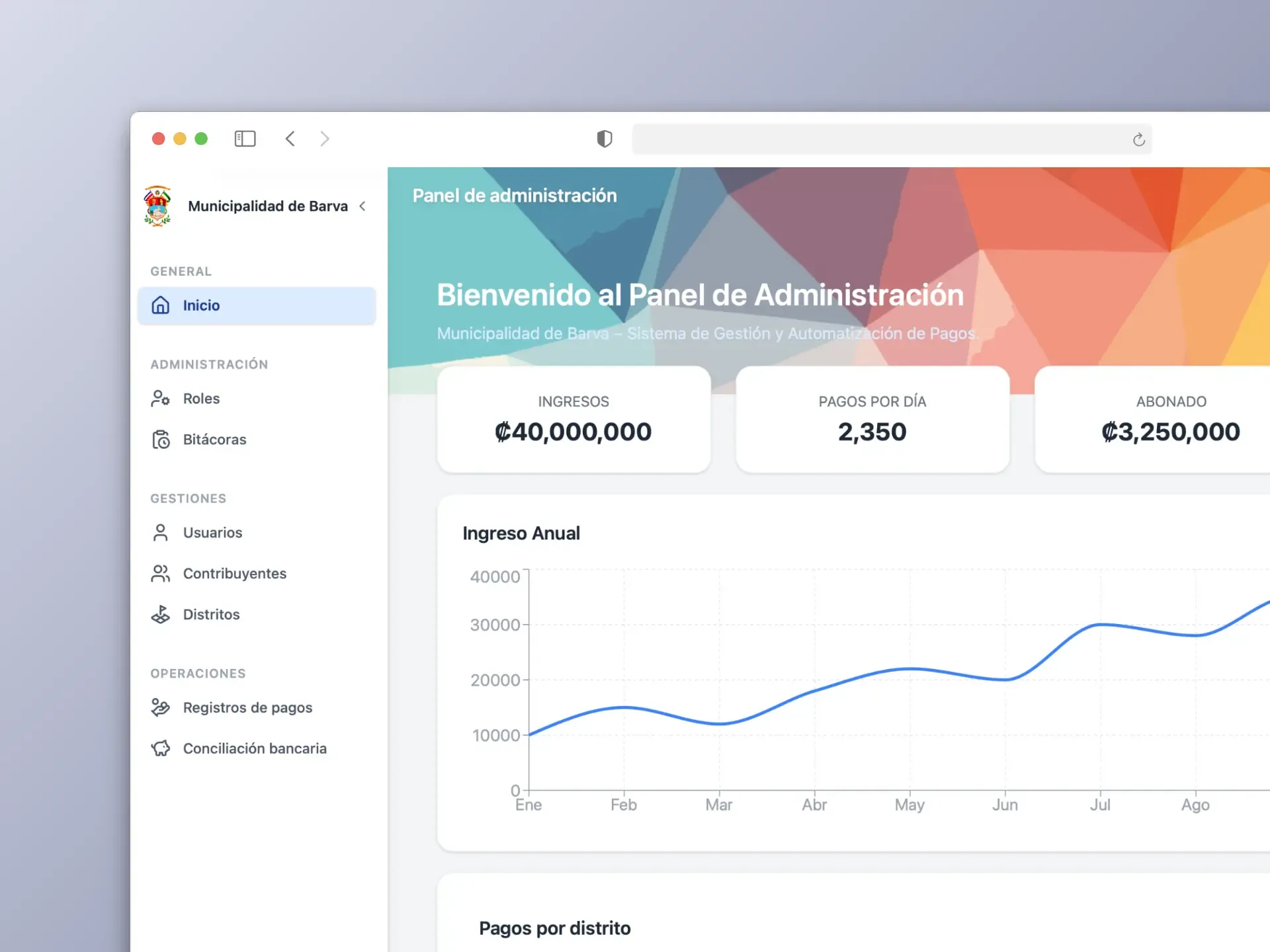The height and width of the screenshot is (952, 1270).
Task: Open the Inicio menu item
Action: point(202,305)
